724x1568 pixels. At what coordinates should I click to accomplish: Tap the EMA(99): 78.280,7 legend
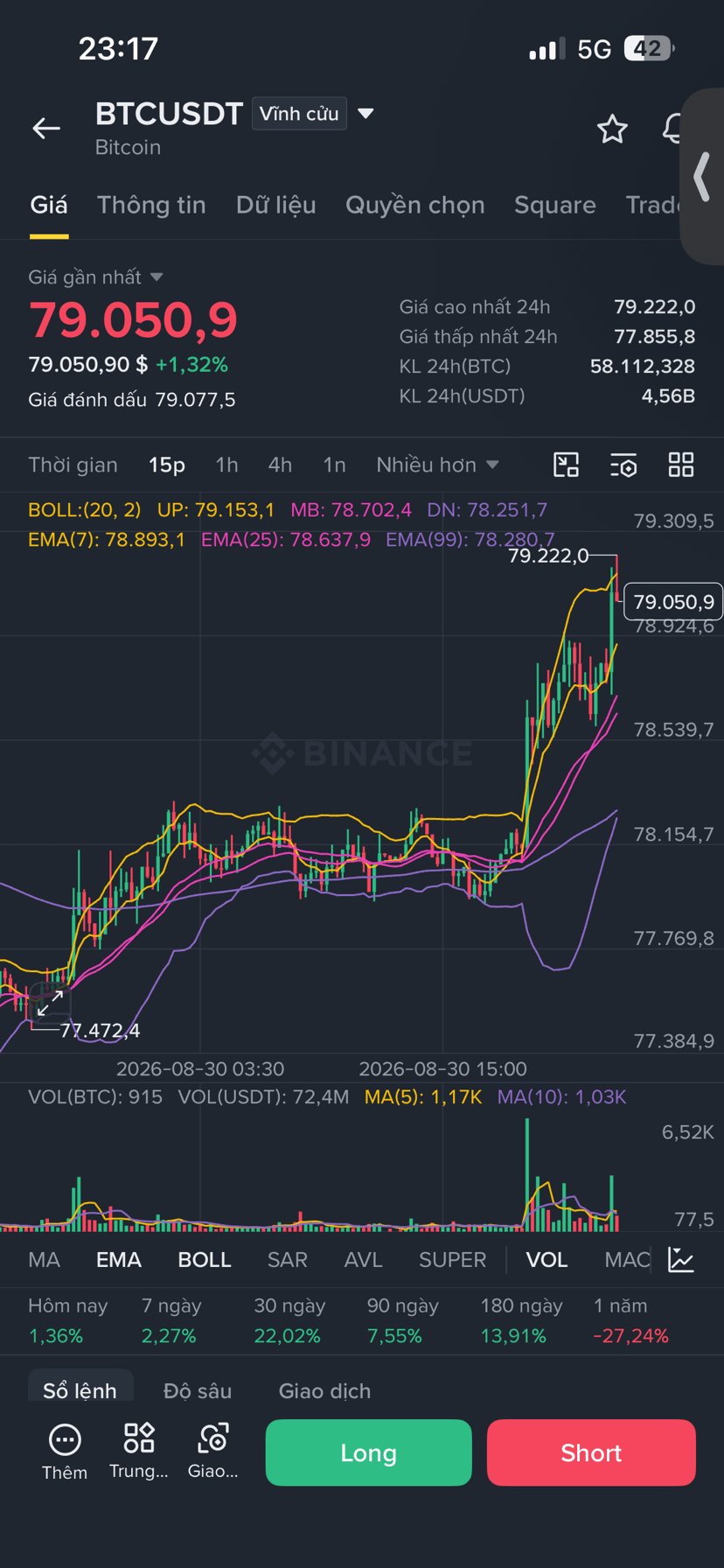[470, 540]
